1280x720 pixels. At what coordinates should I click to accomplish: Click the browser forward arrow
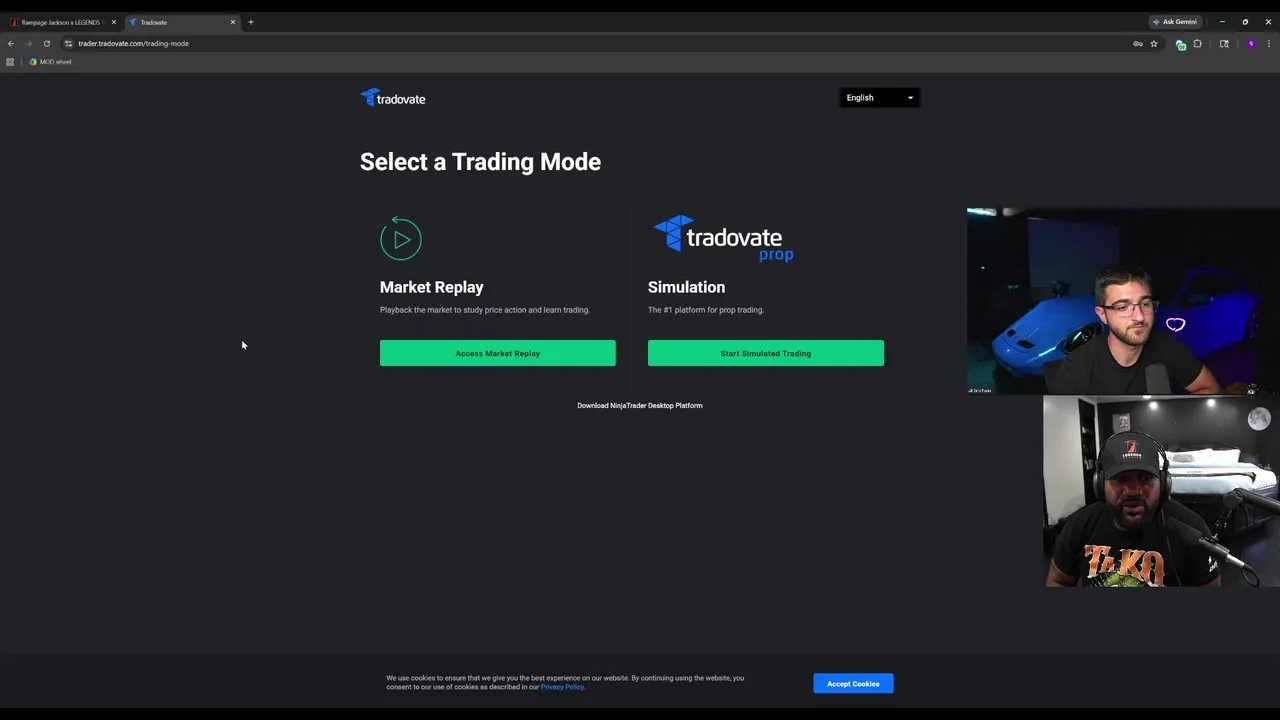pyautogui.click(x=29, y=44)
